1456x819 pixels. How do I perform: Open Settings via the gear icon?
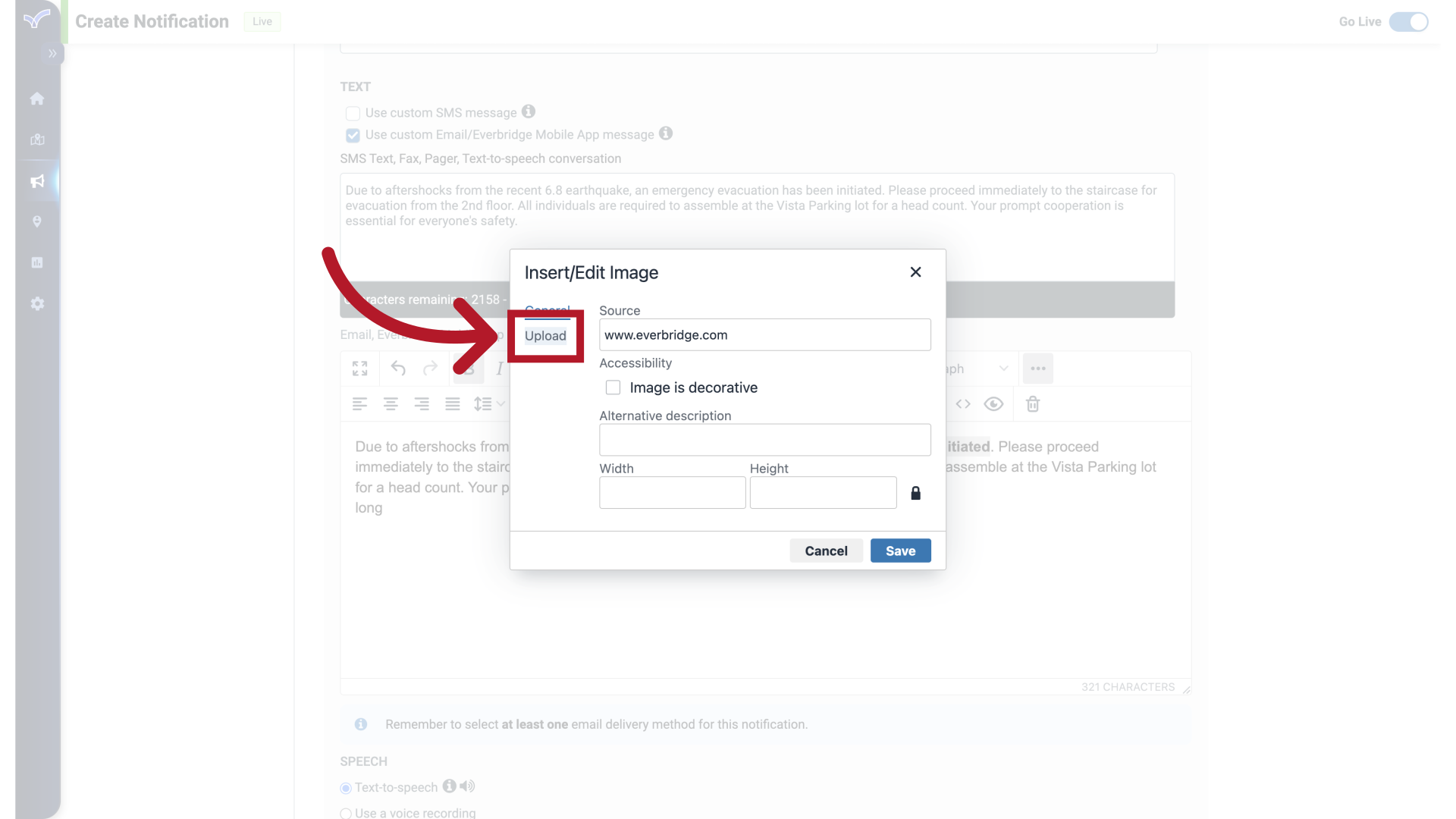click(x=37, y=304)
